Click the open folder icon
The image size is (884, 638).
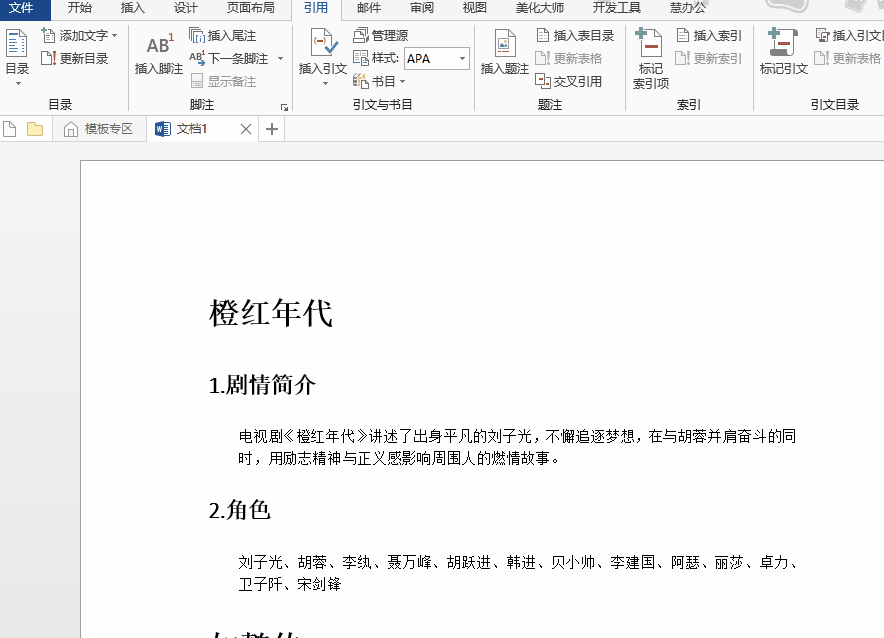35,129
